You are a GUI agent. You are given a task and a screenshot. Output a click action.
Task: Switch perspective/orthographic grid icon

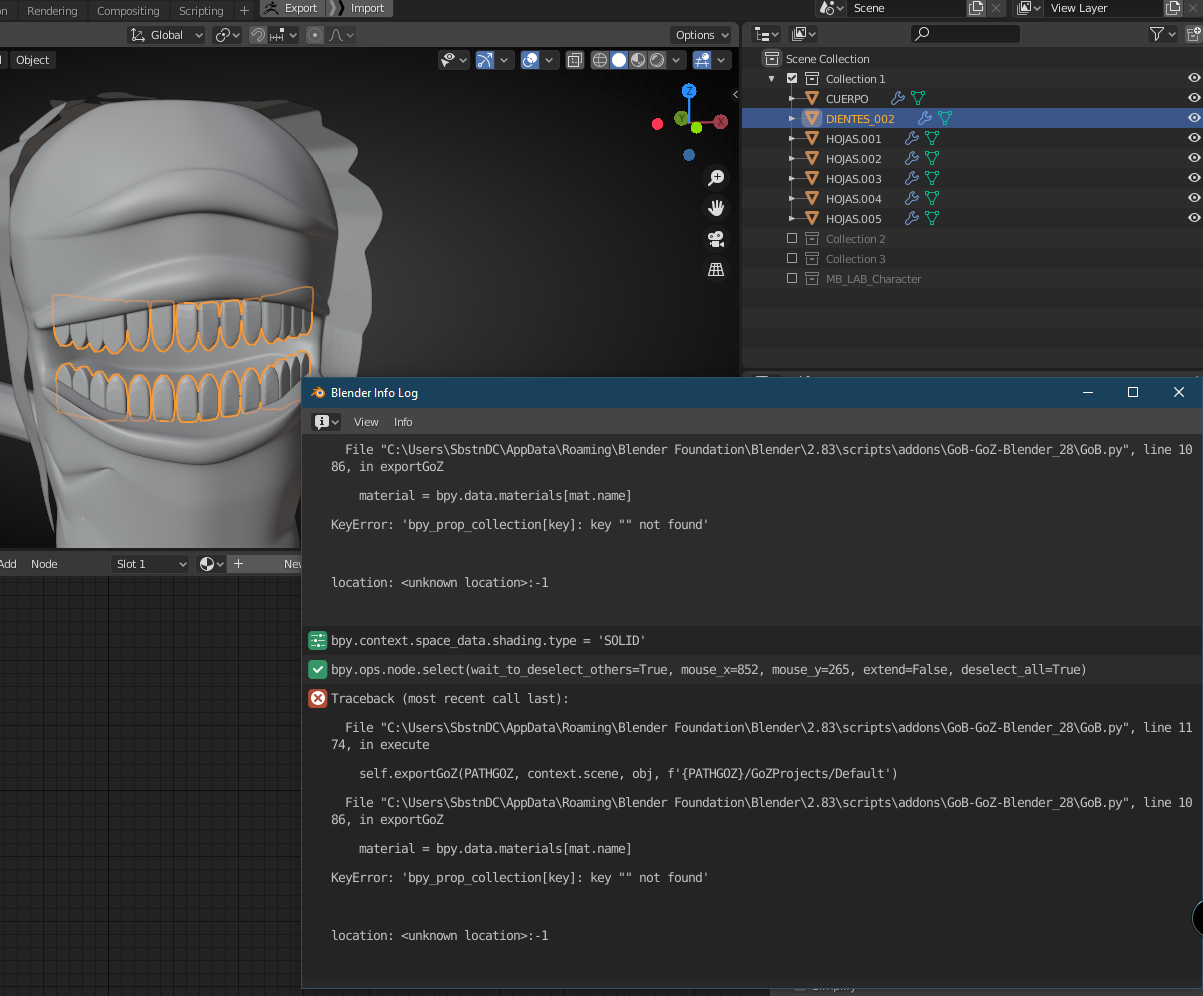click(x=716, y=269)
